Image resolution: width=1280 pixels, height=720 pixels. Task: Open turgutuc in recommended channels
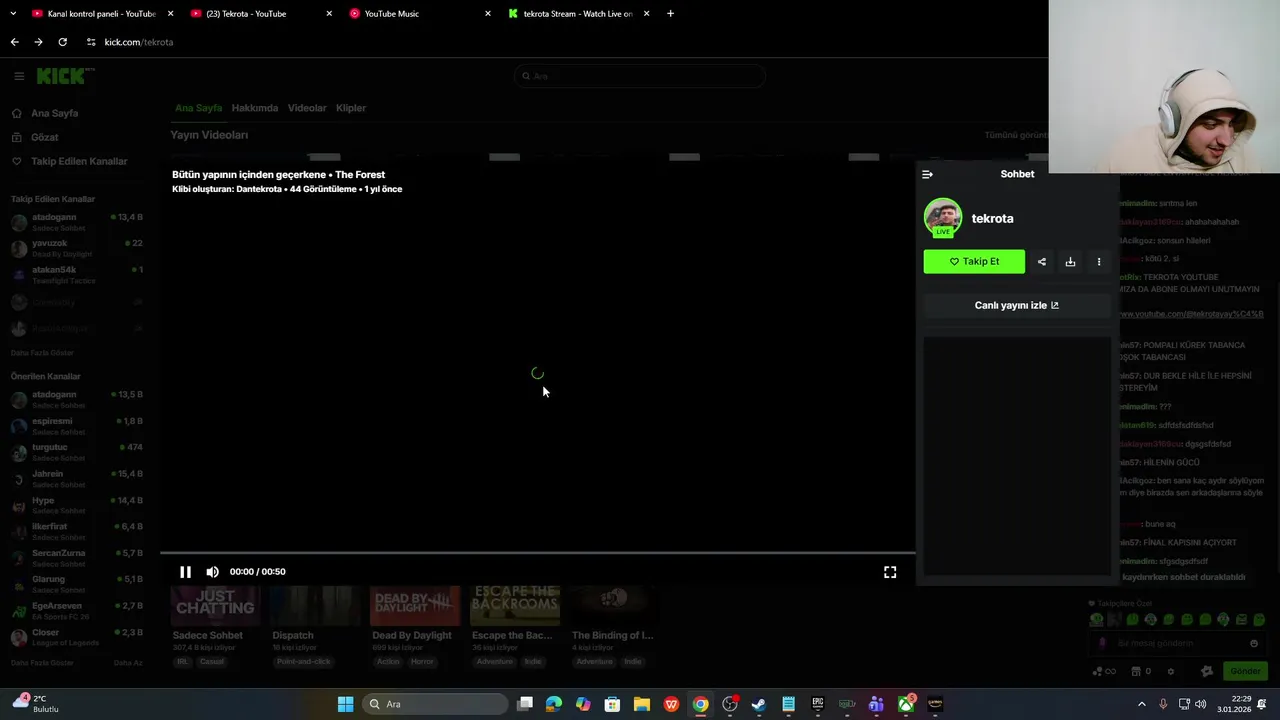(77, 452)
